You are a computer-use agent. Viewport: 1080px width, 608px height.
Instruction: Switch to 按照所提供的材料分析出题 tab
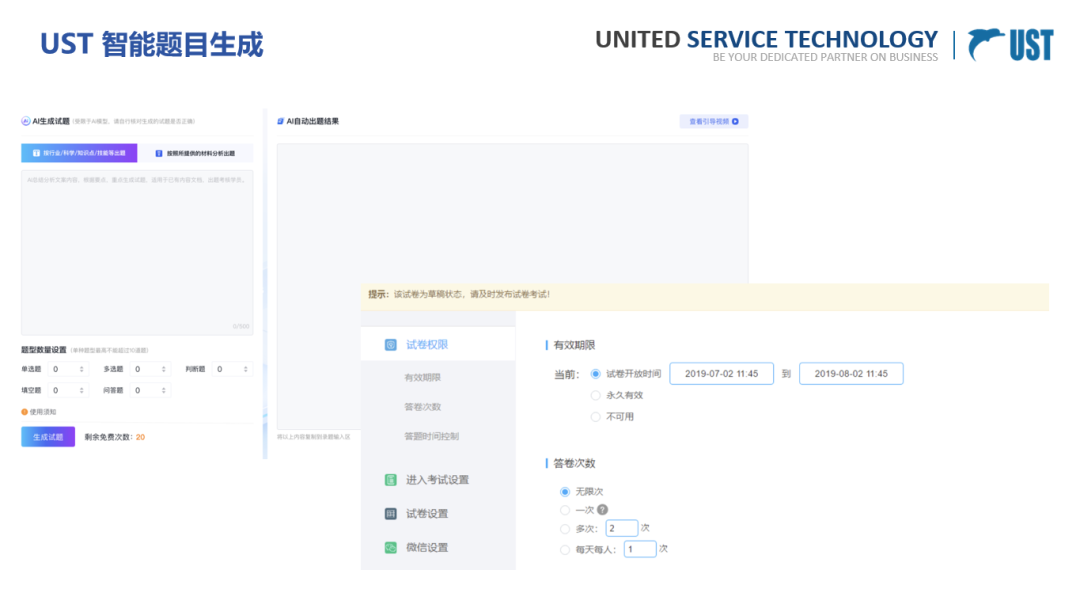196,153
